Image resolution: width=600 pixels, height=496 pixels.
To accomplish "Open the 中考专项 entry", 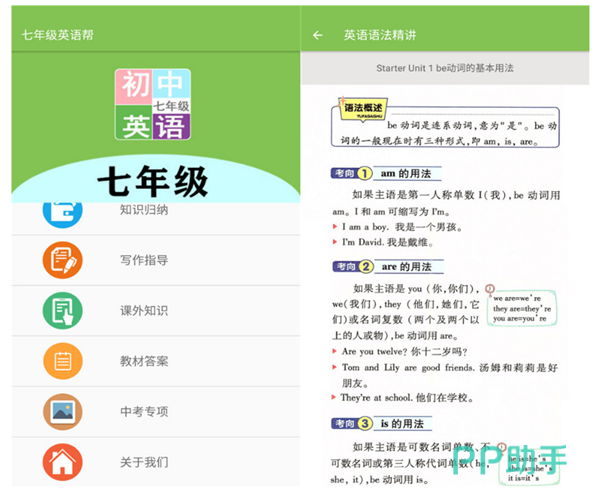I will [144, 411].
